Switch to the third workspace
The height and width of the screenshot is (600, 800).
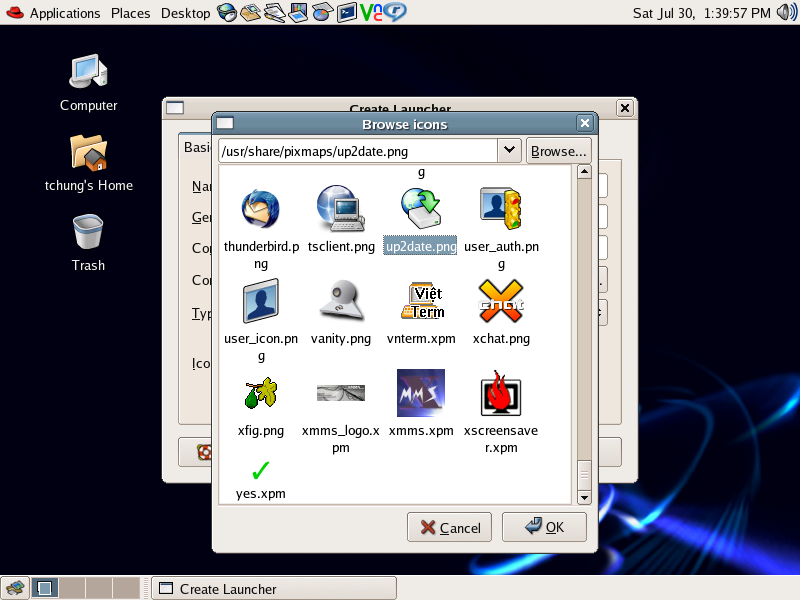click(x=99, y=588)
